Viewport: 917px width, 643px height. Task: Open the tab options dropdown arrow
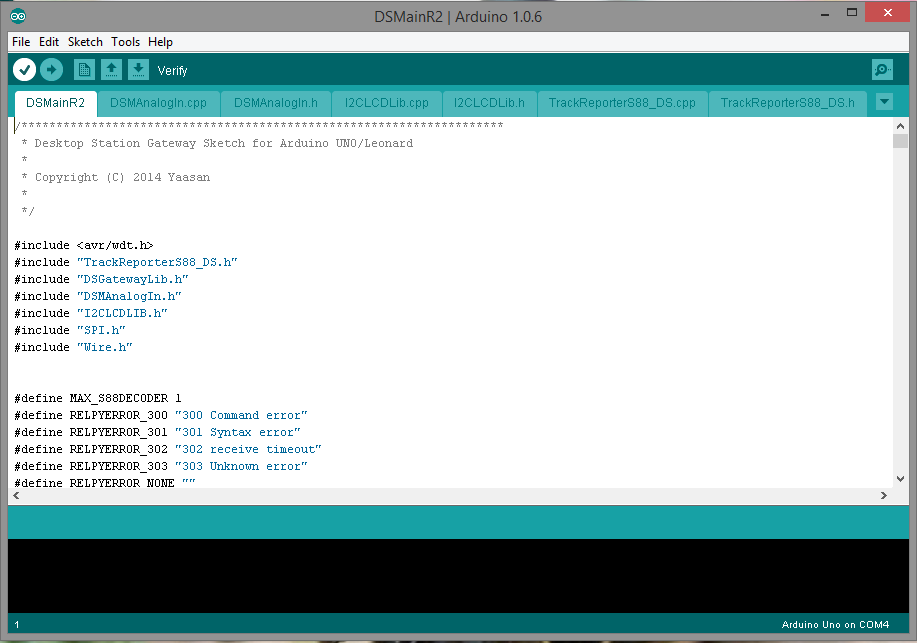pos(884,102)
